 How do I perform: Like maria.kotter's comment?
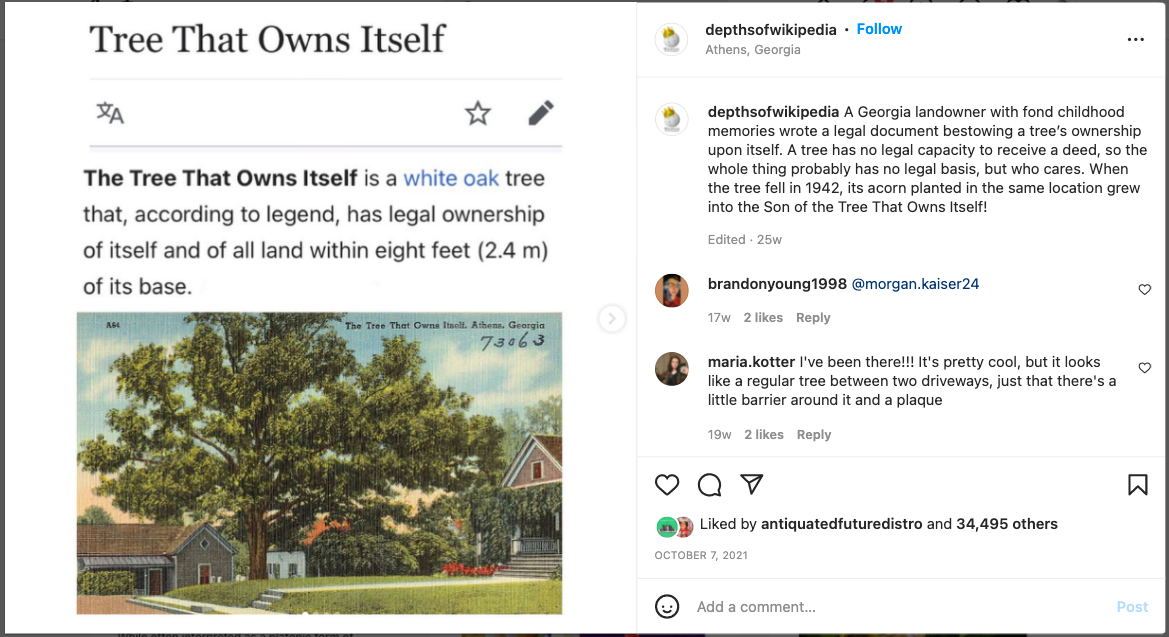(x=1144, y=368)
